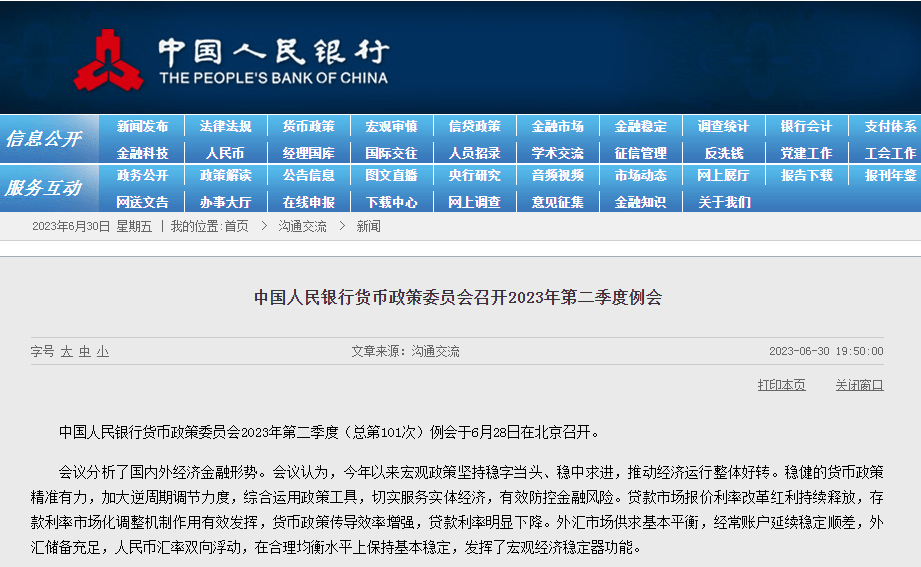Open 金融市场 menu item

coord(557,126)
